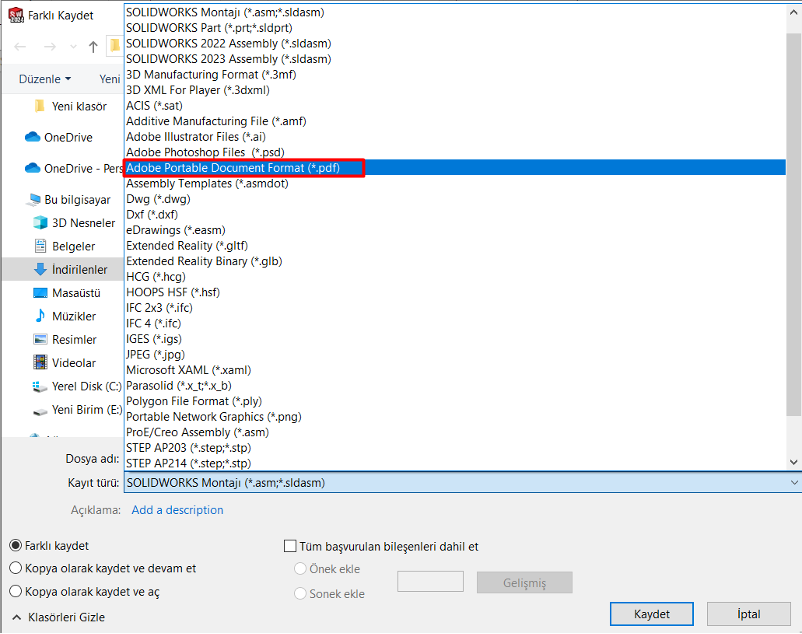This screenshot has width=802, height=634.
Task: Click the file type list scroll down arrow
Action: tap(794, 462)
